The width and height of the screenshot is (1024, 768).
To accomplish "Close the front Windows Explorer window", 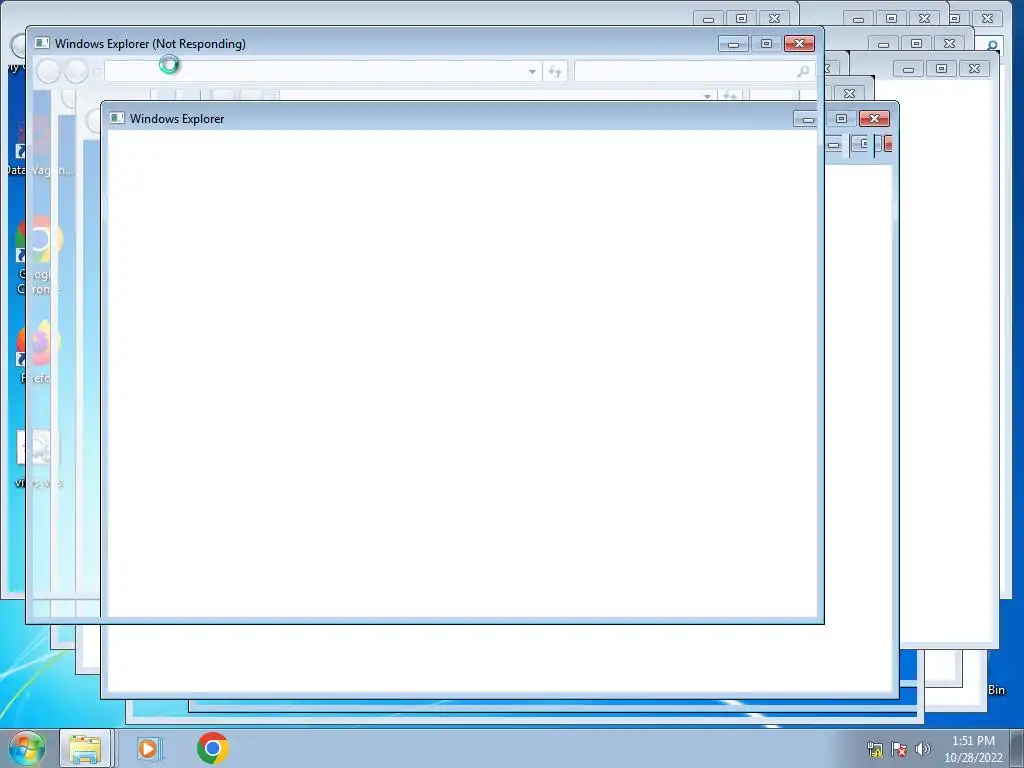I will point(874,119).
